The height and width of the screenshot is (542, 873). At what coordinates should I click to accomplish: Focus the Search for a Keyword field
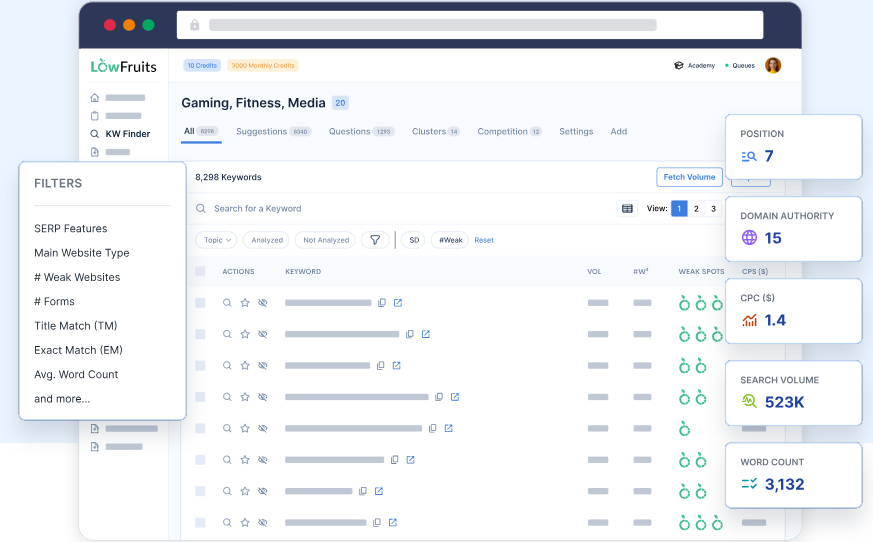tap(401, 208)
